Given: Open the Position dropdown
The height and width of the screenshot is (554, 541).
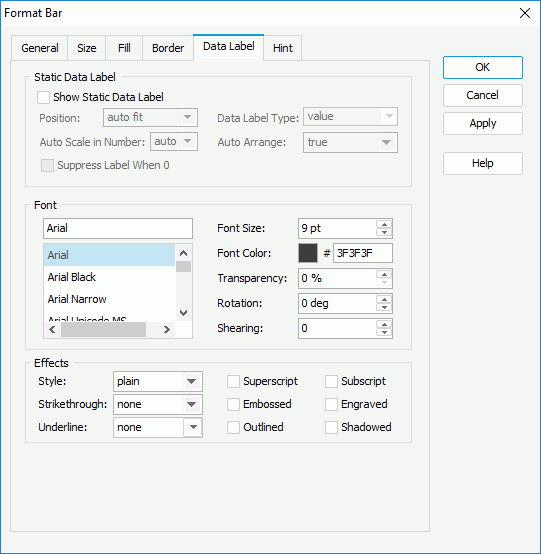Looking at the screenshot, I should pos(150,117).
